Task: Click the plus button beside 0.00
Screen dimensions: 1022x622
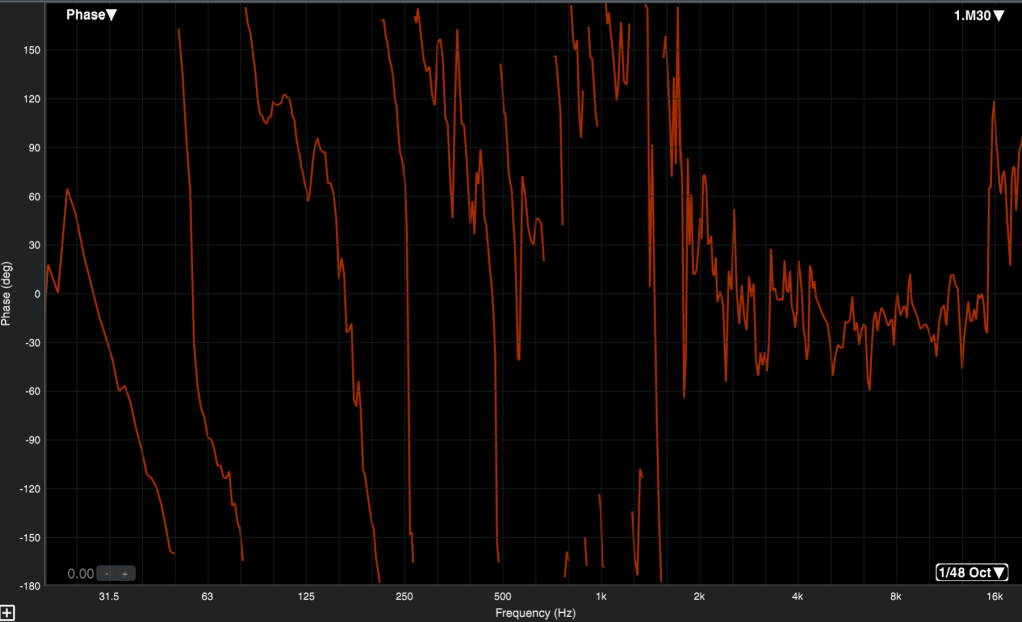Action: point(124,574)
